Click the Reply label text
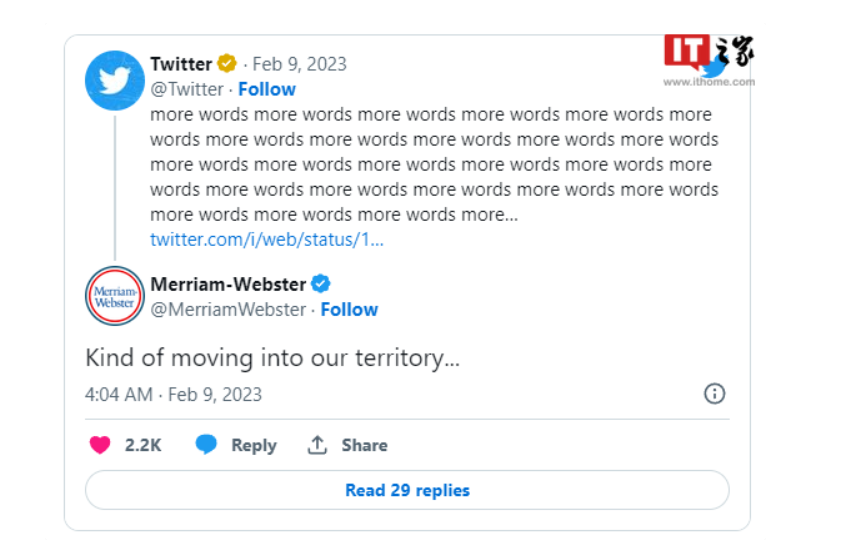Image resolution: width=861 pixels, height=553 pixels. [x=254, y=445]
